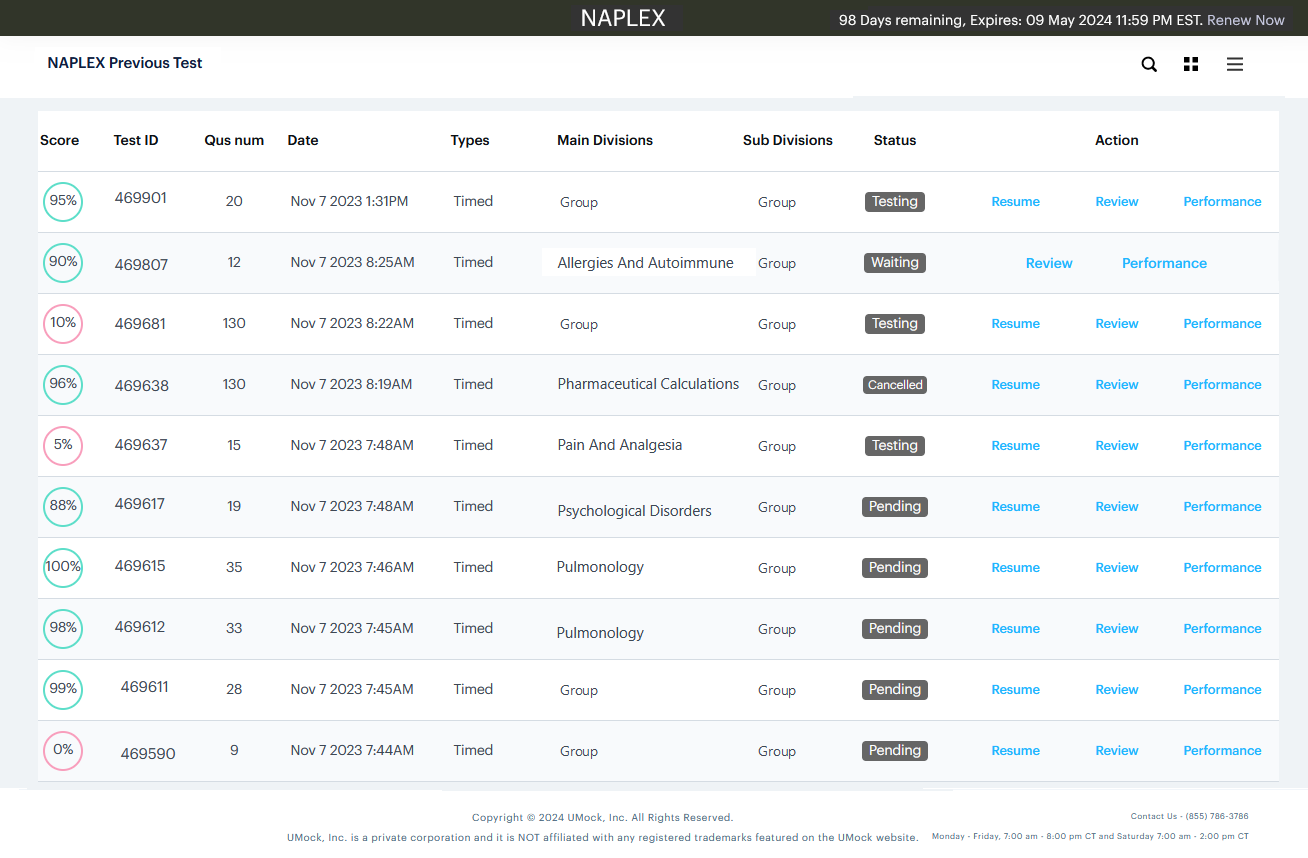Viewport: 1308px width, 858px height.
Task: Resume test 469637
Action: 1016,446
